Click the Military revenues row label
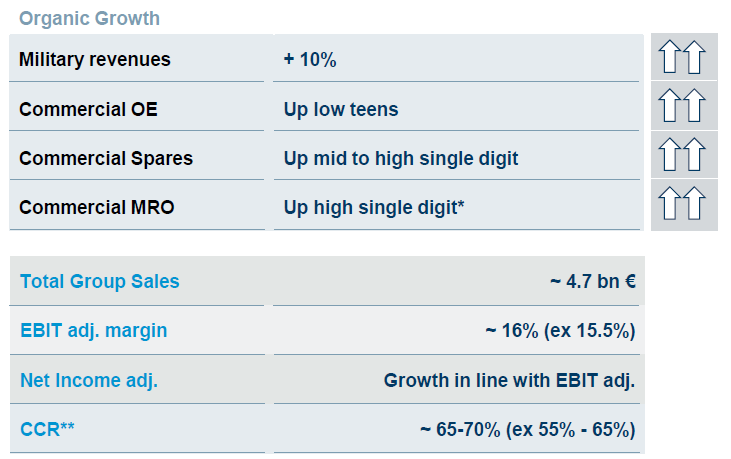 [x=95, y=60]
